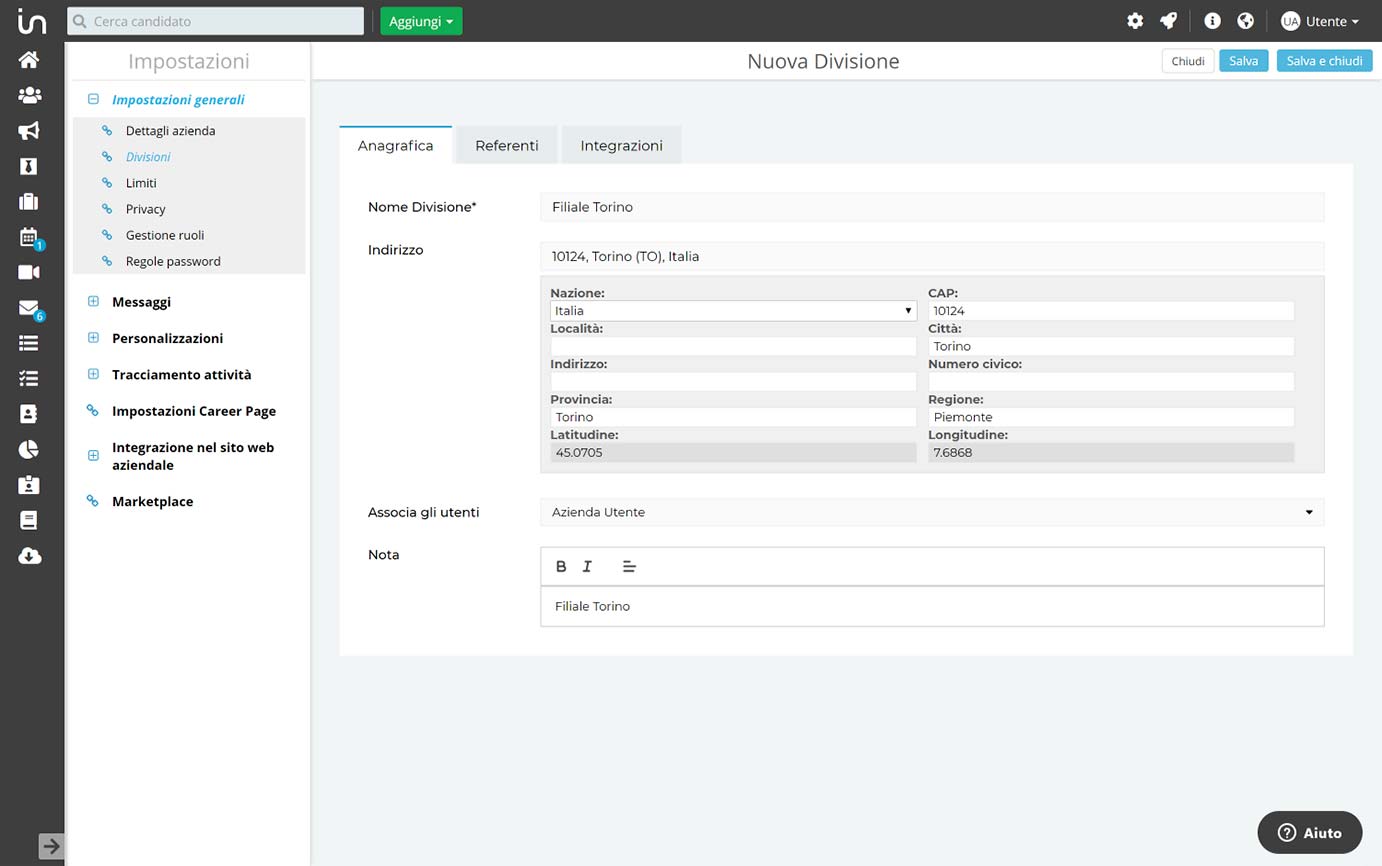Open Dettagli azienda in the settings tree
Screen dimensions: 1382x866
click(170, 131)
